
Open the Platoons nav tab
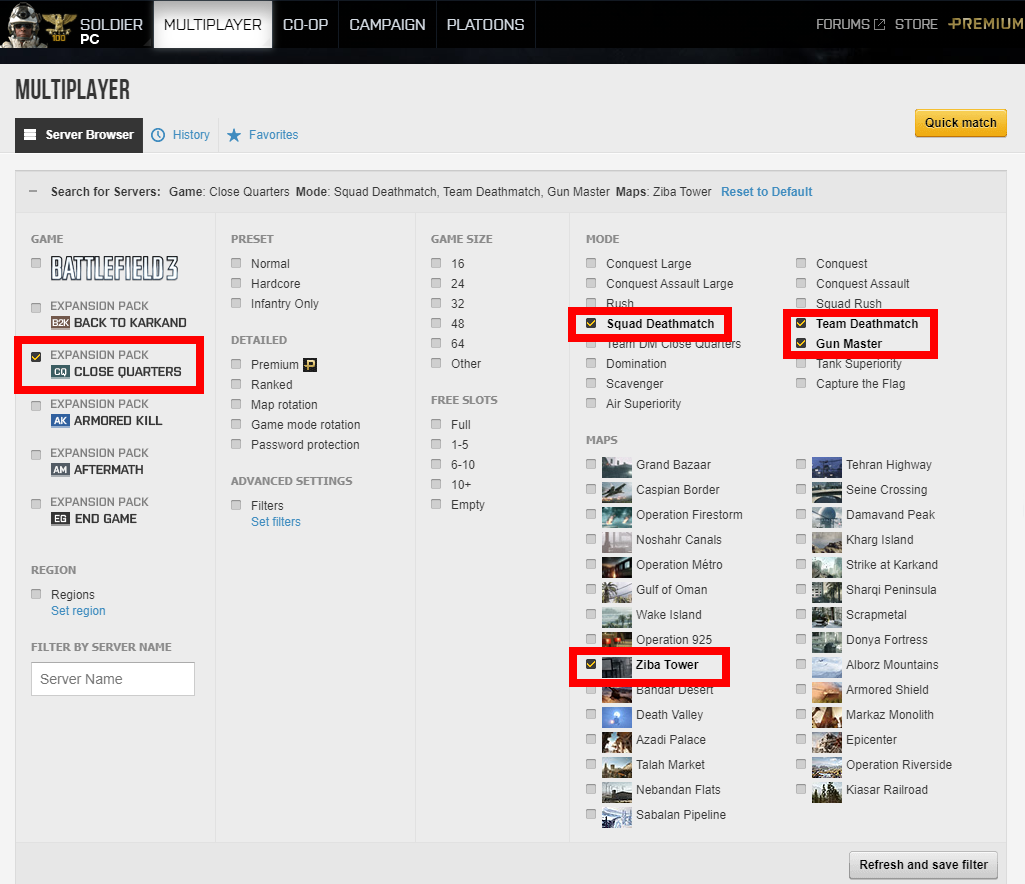click(486, 24)
